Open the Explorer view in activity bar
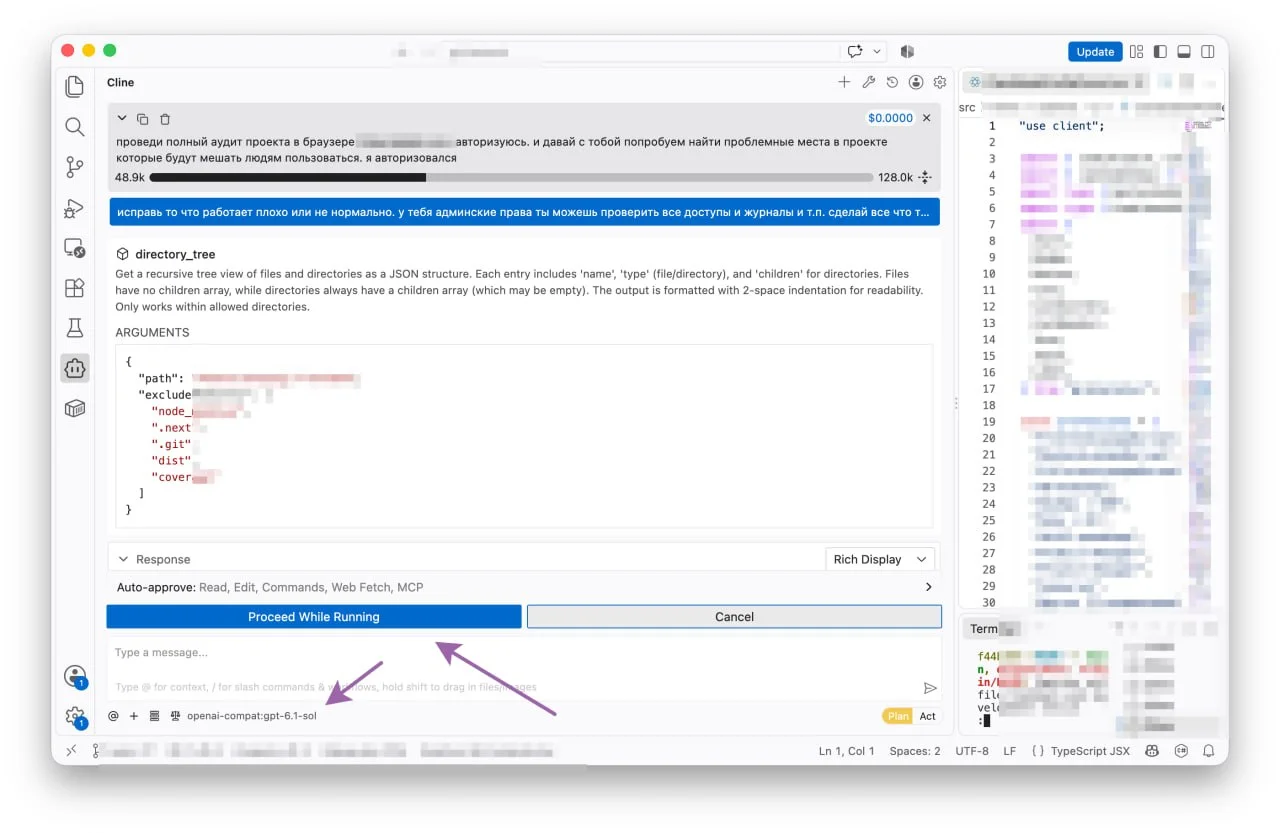Screen dimensions: 1280x833 pyautogui.click(x=75, y=87)
